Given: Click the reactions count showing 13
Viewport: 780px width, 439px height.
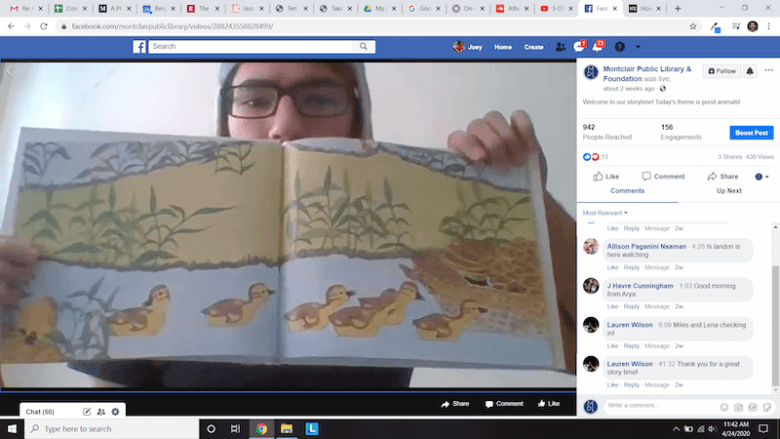Looking at the screenshot, I should [x=604, y=157].
